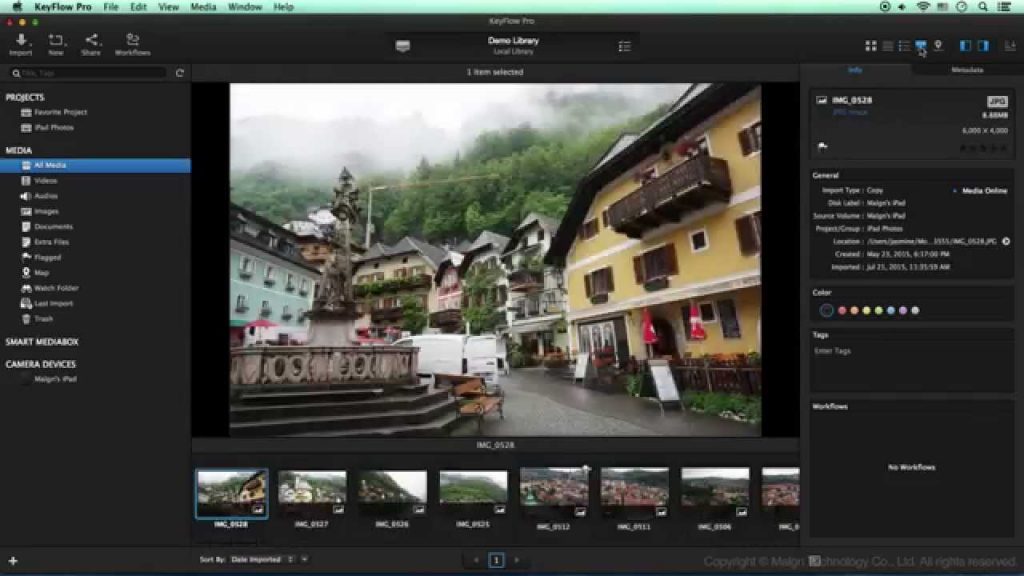The width and height of the screenshot is (1024, 576).
Task: Click the Import toolbar icon
Action: pos(21,44)
